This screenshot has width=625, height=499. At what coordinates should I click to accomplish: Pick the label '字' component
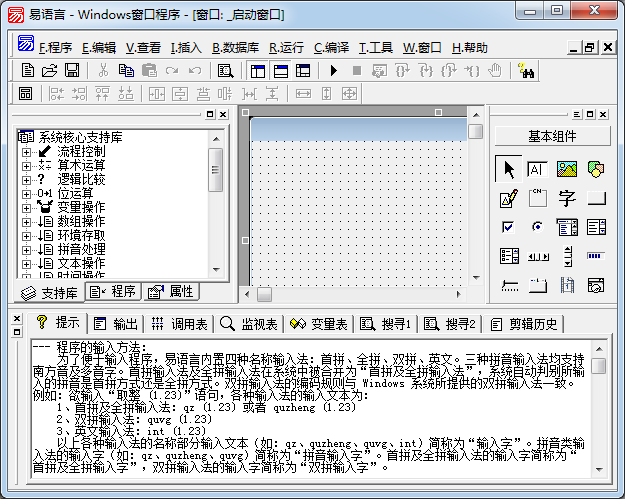coord(567,199)
